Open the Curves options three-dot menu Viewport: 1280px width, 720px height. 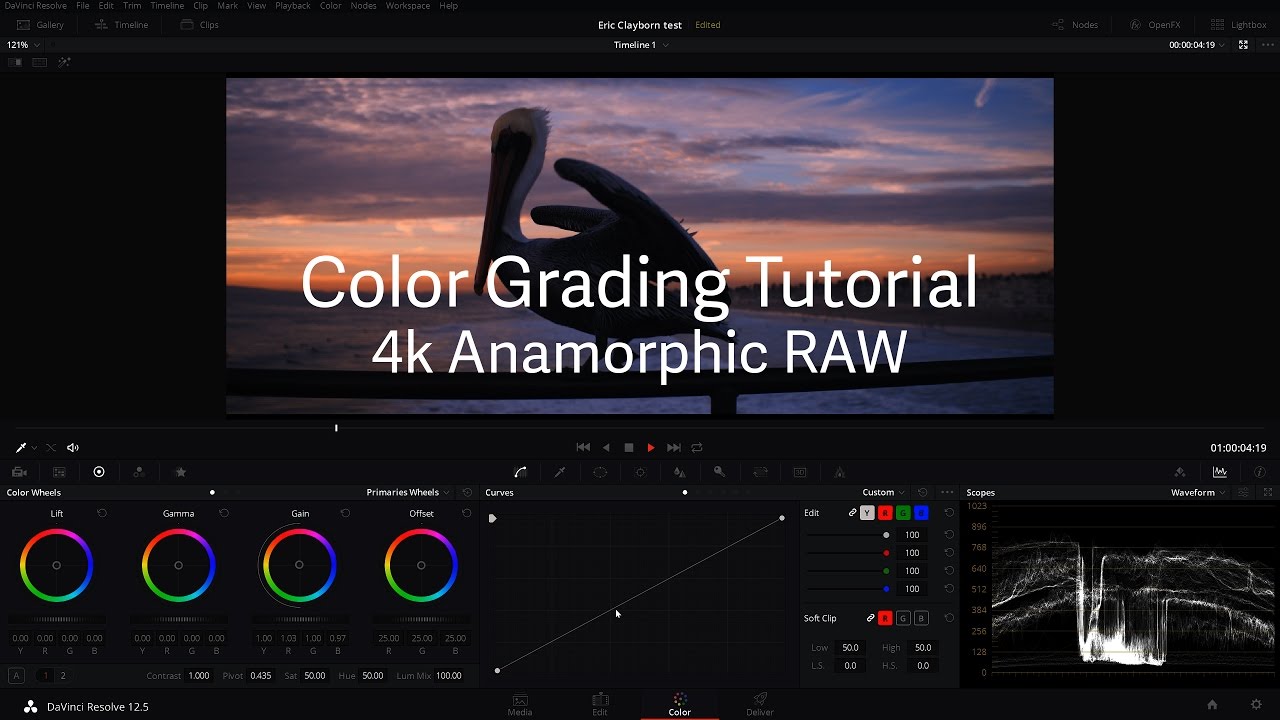coord(947,492)
